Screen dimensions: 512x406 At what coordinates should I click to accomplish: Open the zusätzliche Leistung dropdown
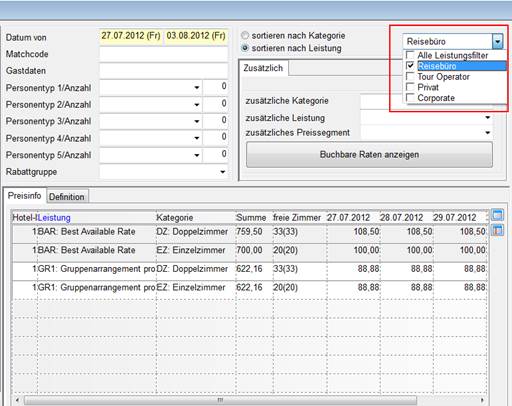pyautogui.click(x=488, y=118)
